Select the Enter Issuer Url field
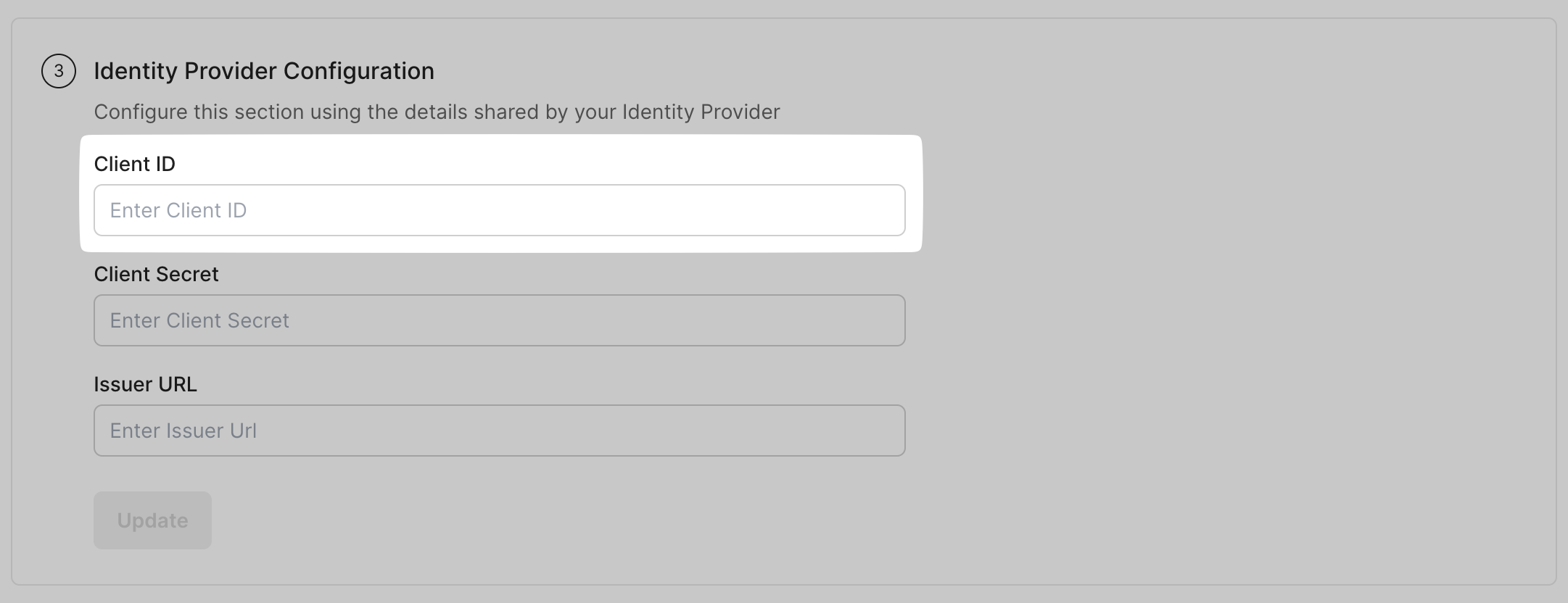The height and width of the screenshot is (603, 1568). [x=499, y=431]
